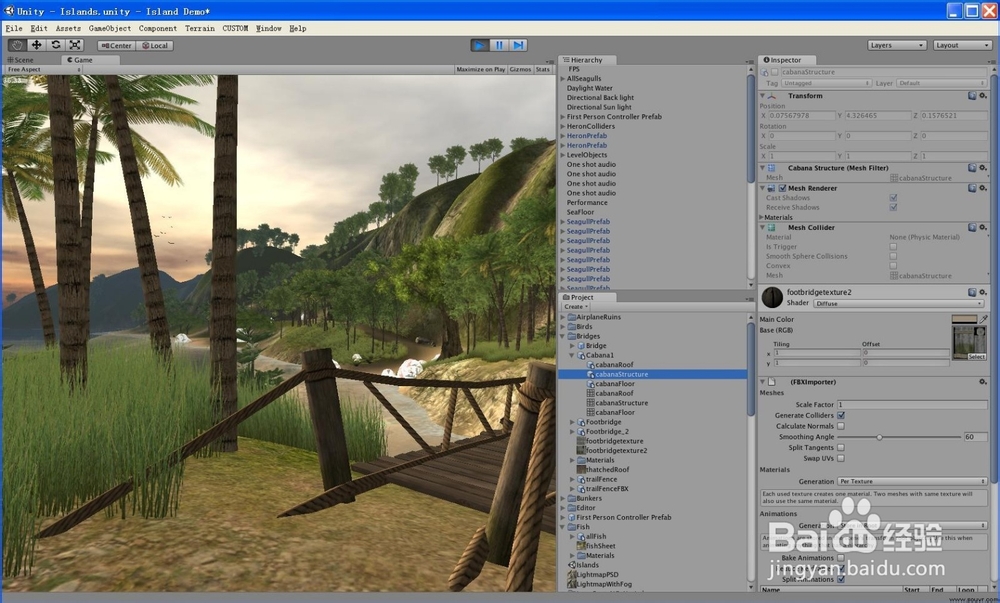
Task: Collapse the Cabana1 asset
Action: point(572,356)
